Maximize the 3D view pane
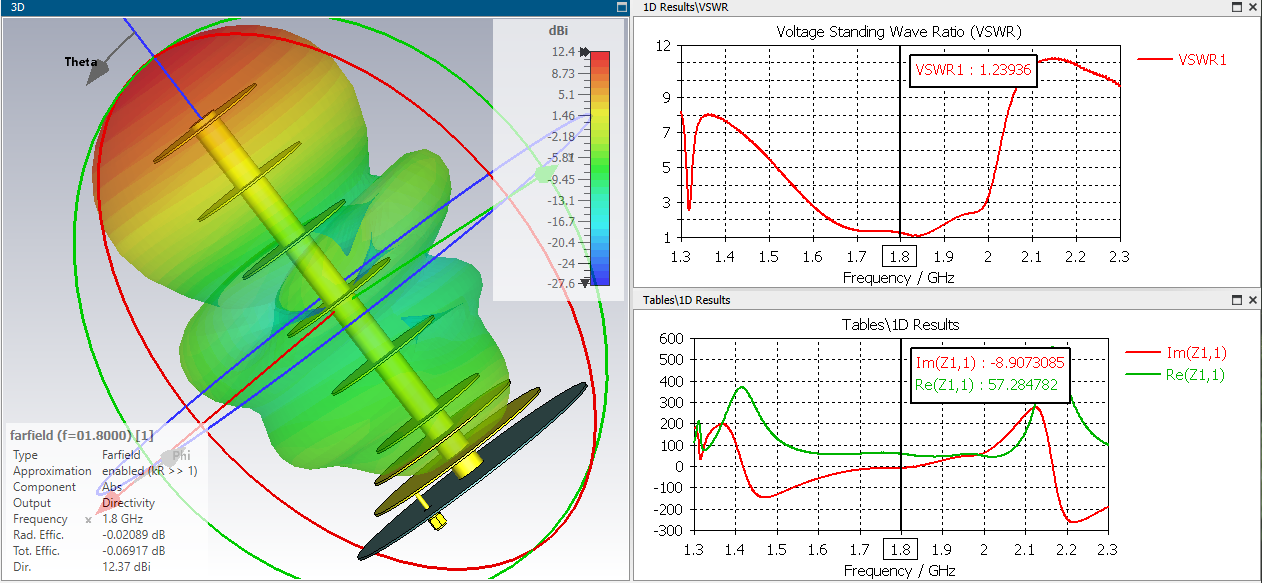 click(621, 7)
